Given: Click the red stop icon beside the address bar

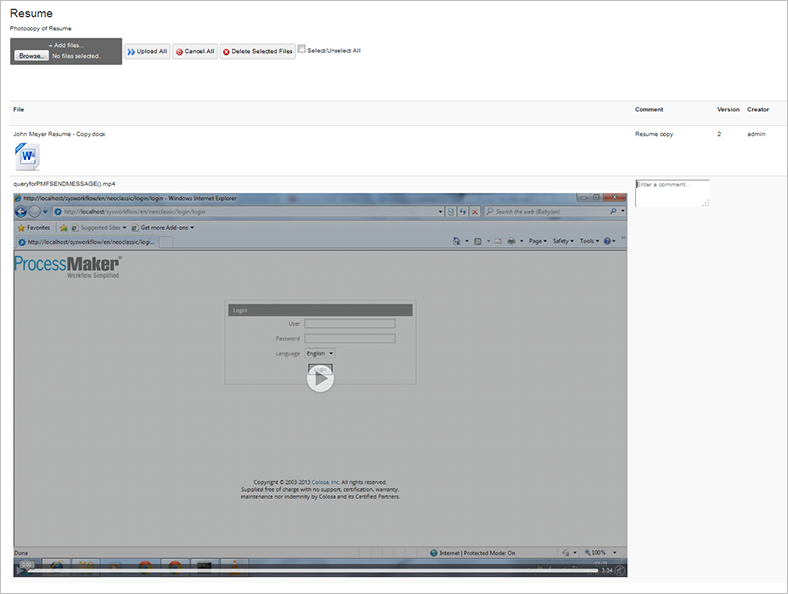Looking at the screenshot, I should tap(474, 212).
